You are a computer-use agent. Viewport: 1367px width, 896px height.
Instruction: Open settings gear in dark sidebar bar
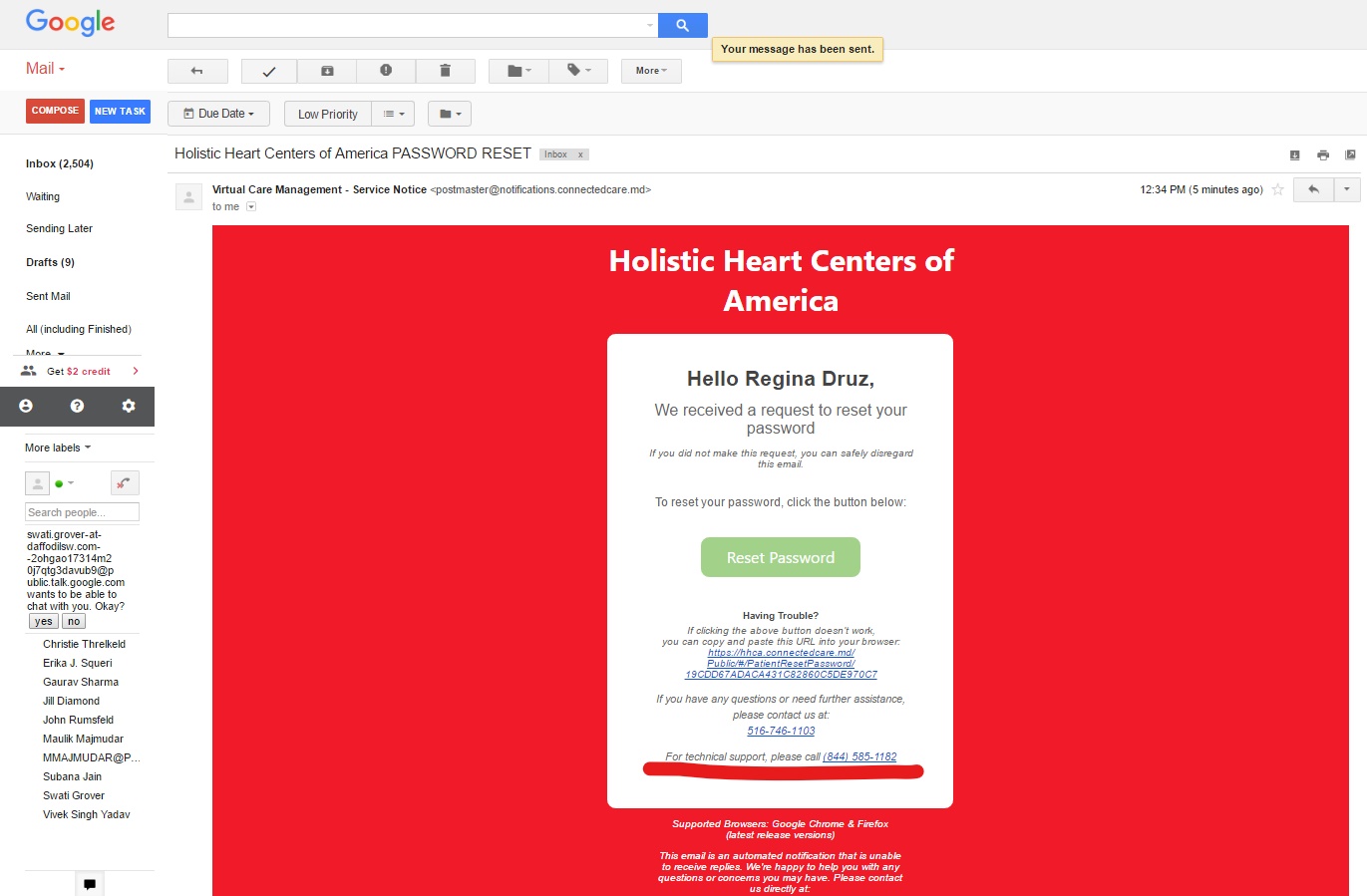129,406
